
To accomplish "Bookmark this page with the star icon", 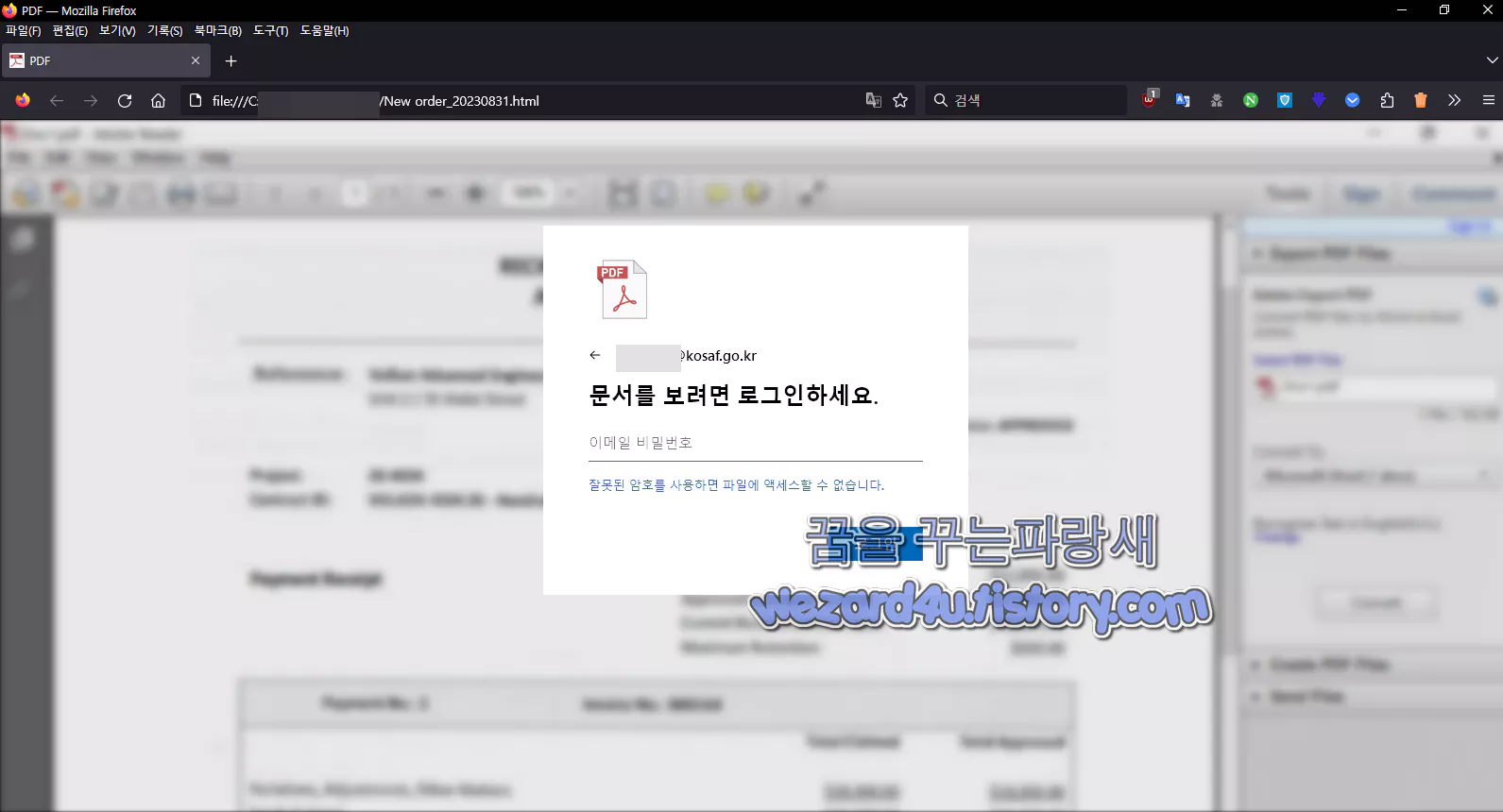I will 900,100.
